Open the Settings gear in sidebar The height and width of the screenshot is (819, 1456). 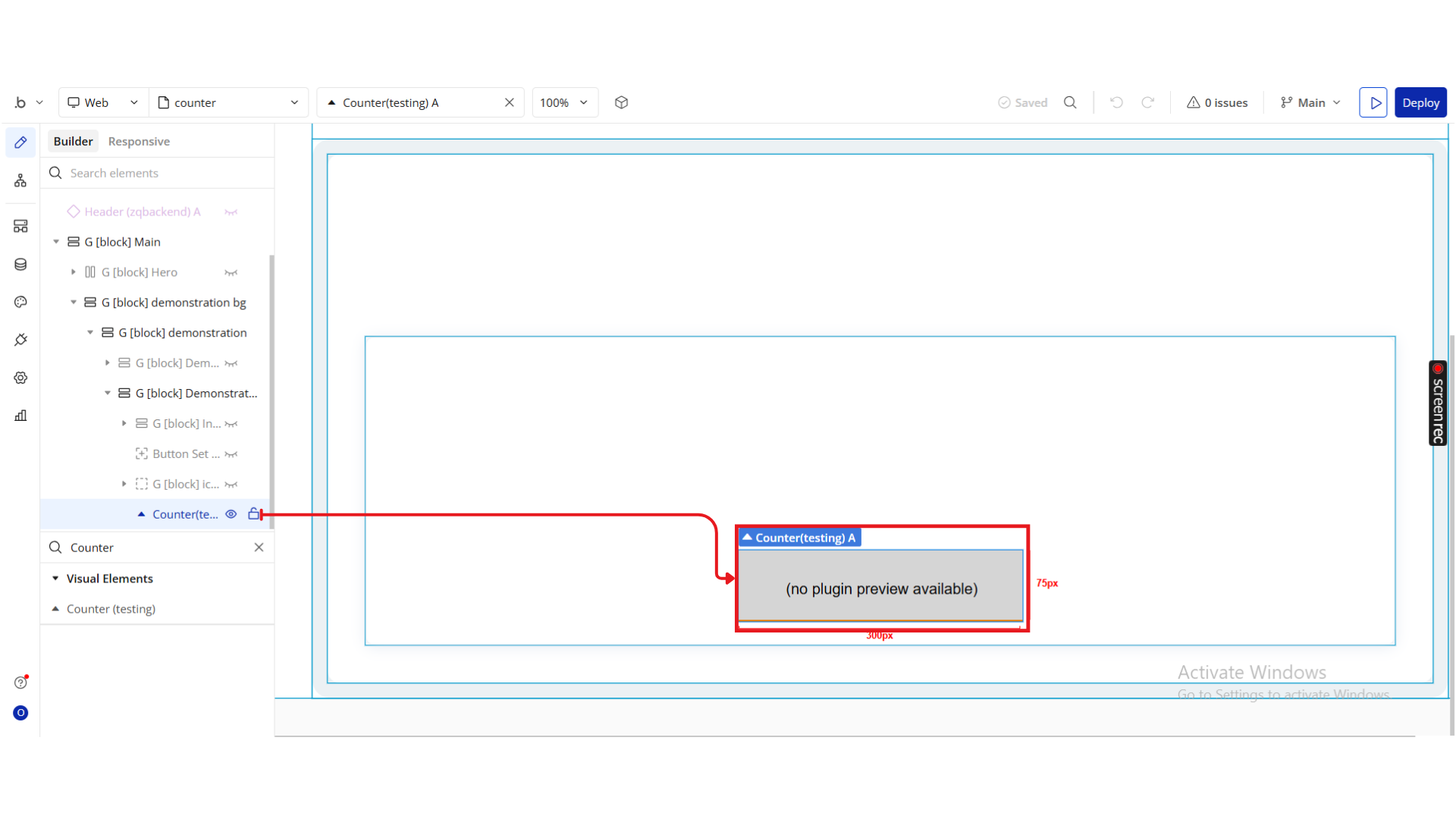tap(20, 378)
